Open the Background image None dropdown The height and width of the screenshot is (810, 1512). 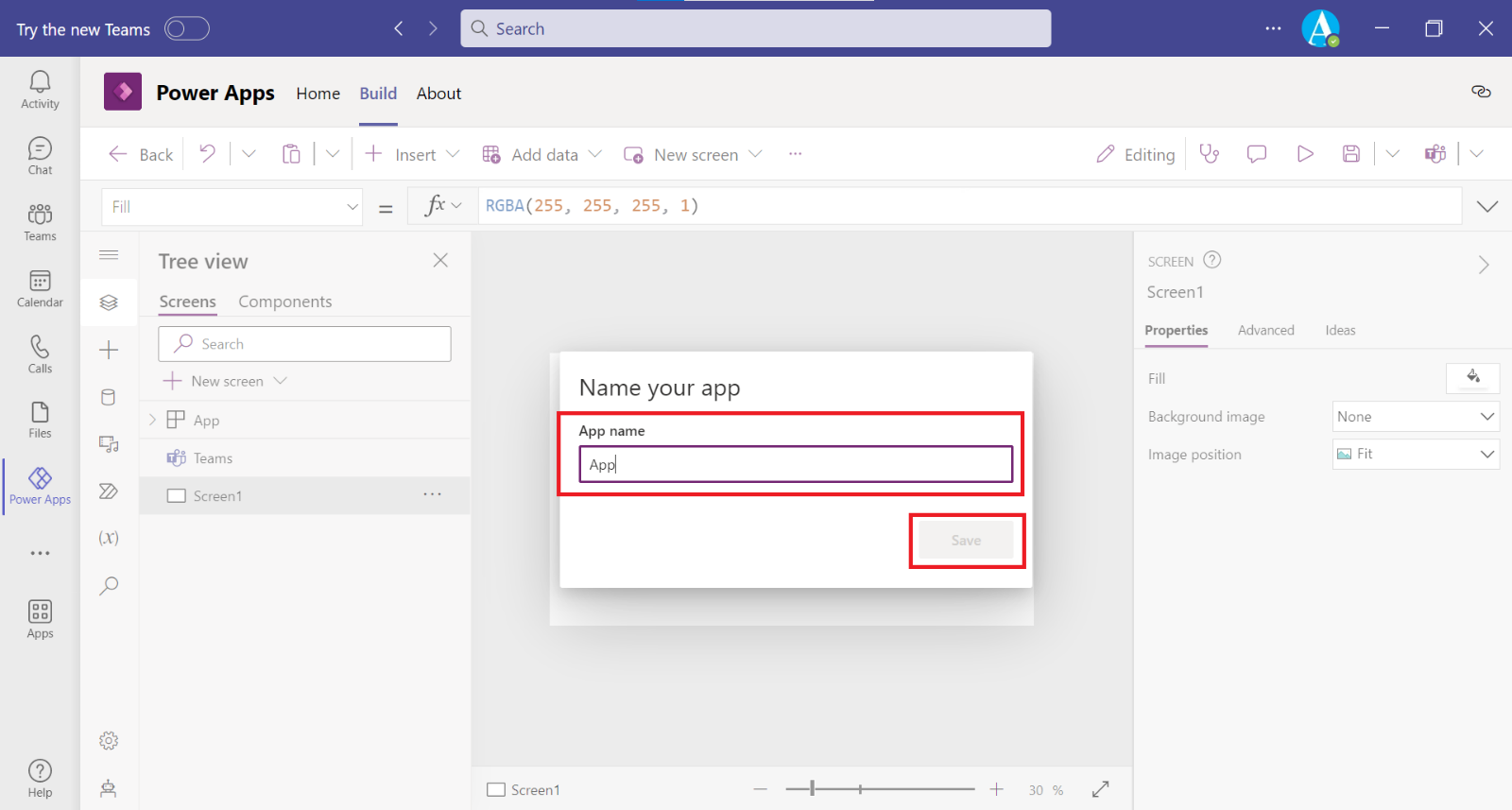1415,417
